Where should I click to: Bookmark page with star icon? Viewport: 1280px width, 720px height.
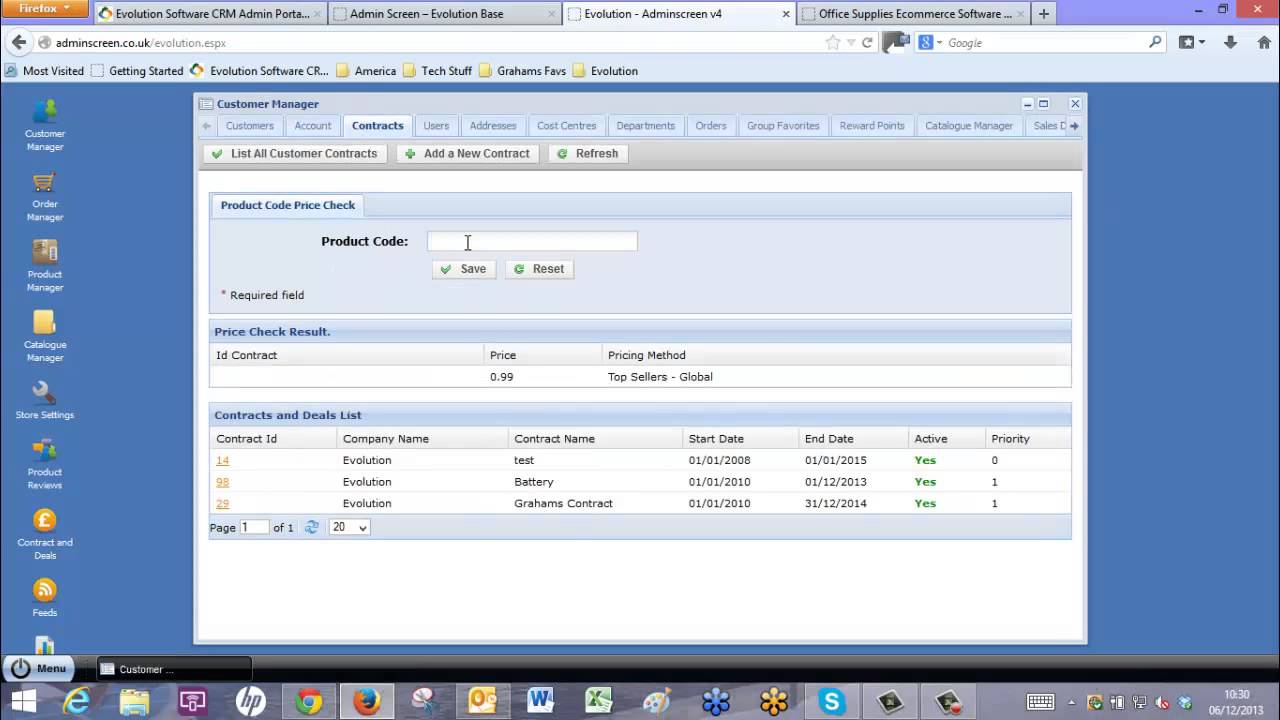(833, 43)
